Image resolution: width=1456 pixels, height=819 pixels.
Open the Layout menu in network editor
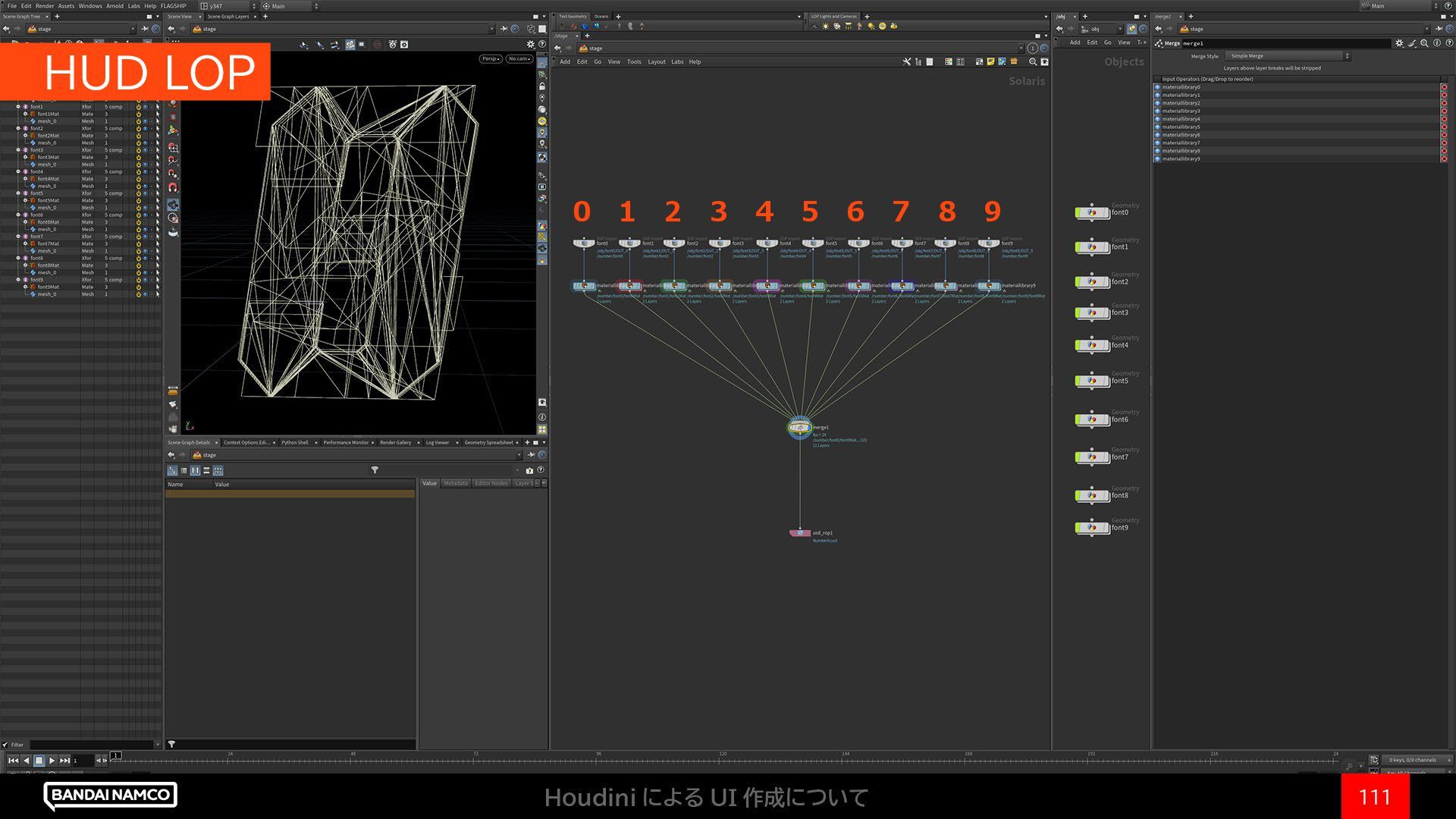[x=656, y=62]
